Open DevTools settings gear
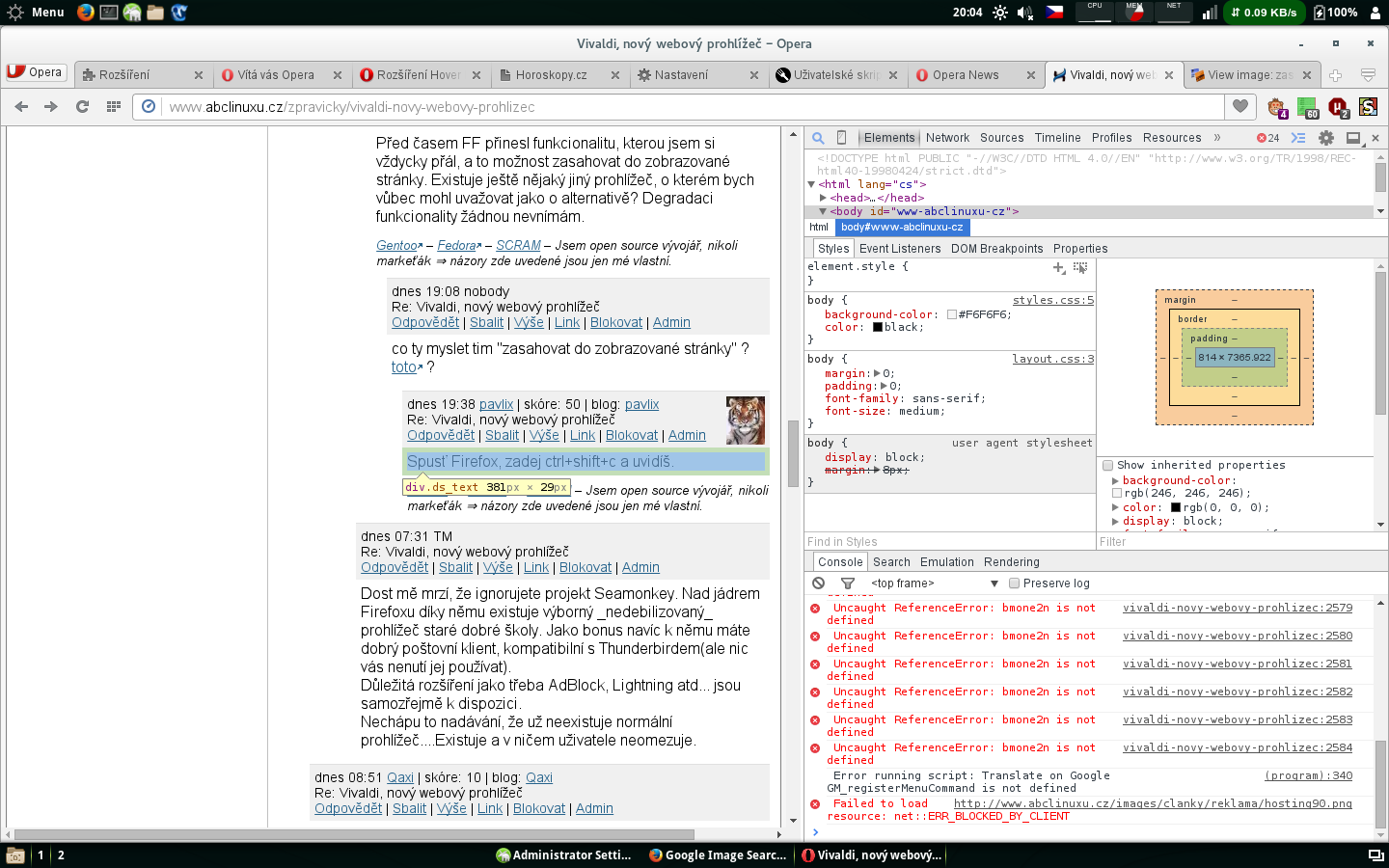Viewport: 1389px width, 868px height. 1326,138
